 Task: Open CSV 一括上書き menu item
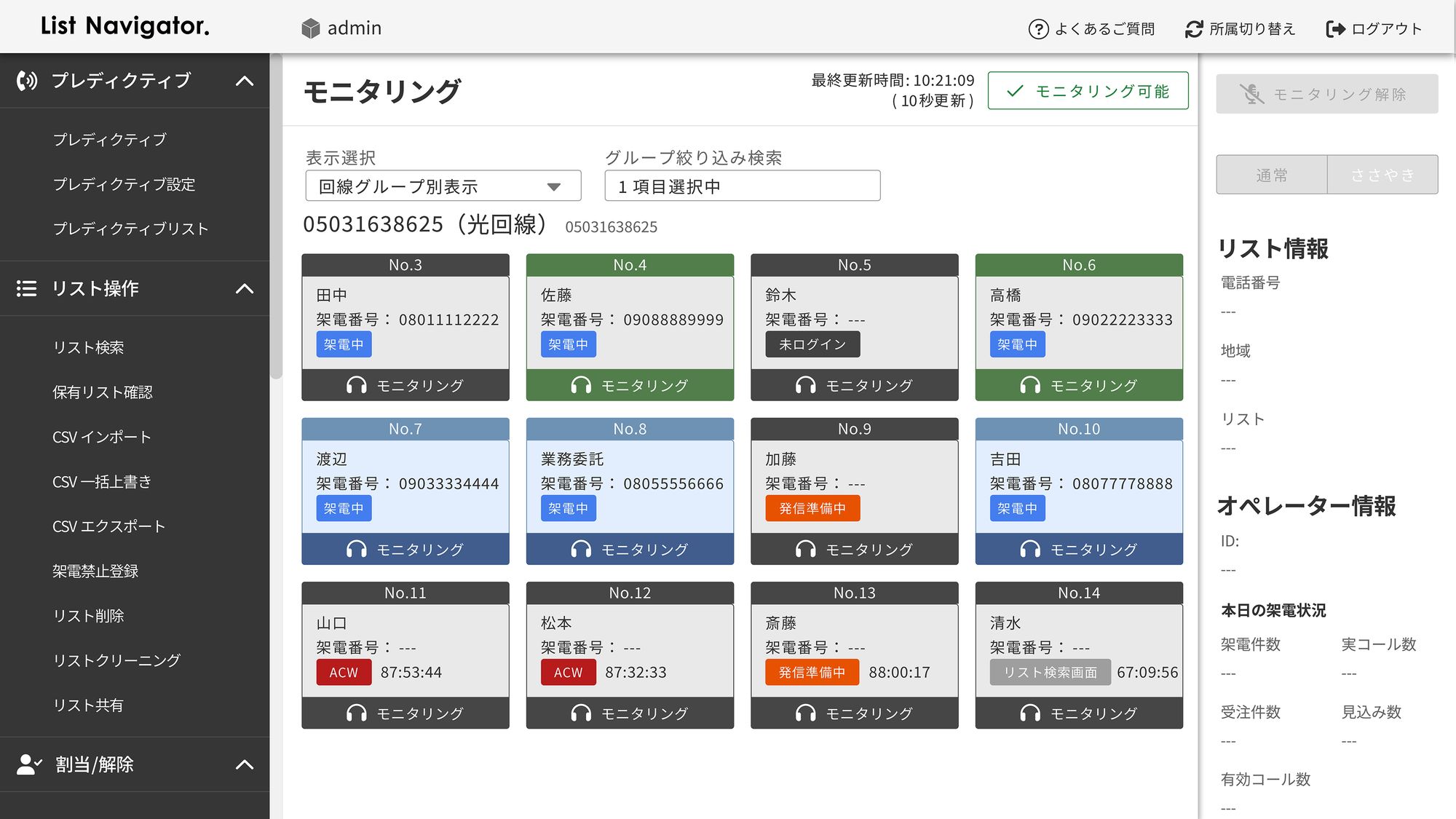(x=102, y=481)
